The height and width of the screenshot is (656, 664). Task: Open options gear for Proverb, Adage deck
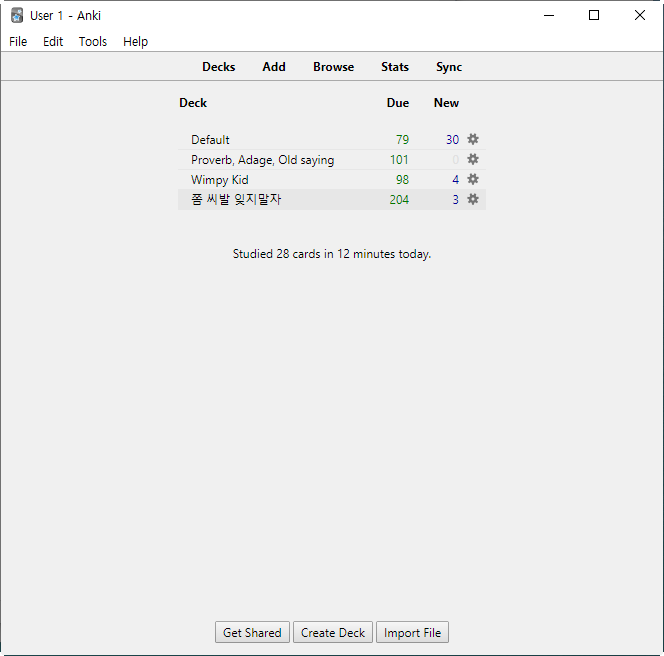473,159
